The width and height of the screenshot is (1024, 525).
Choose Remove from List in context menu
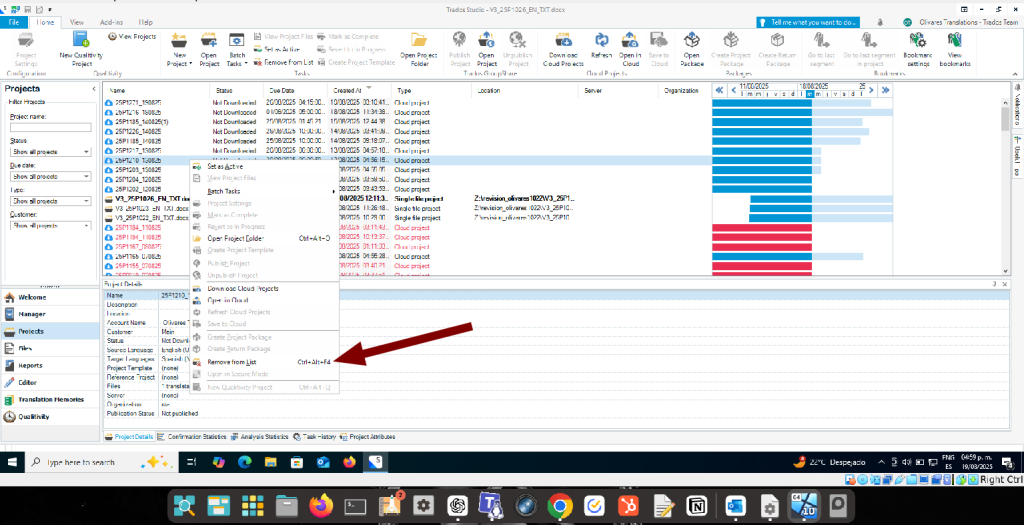230,362
